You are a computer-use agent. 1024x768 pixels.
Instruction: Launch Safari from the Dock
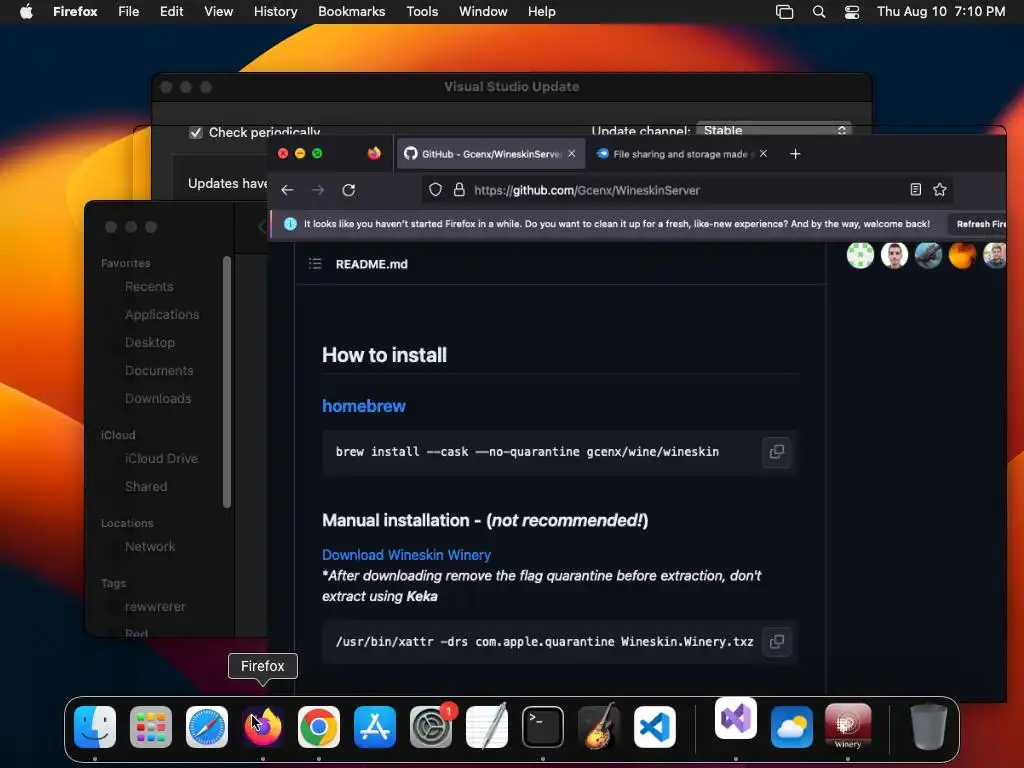207,727
